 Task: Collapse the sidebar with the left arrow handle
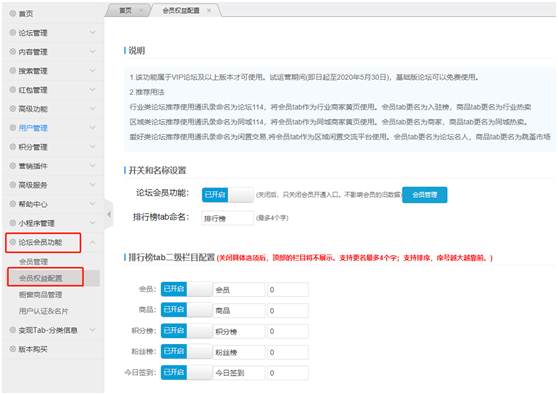click(x=109, y=214)
